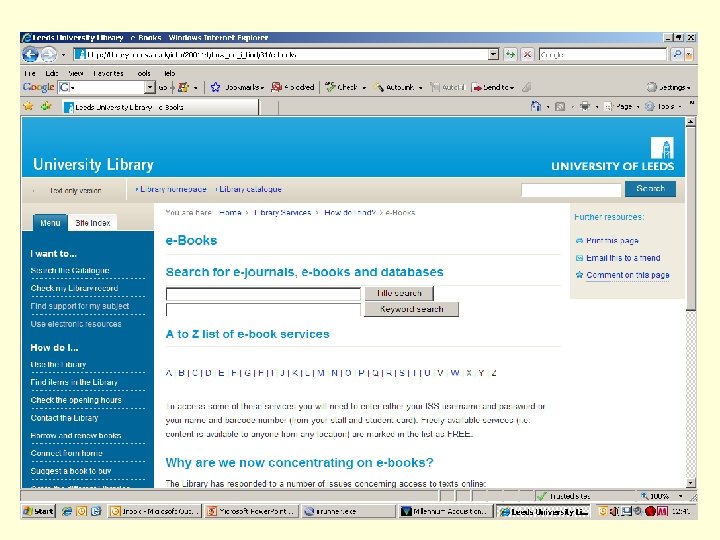Open the Contact the Library link
720x540 pixels.
pyautogui.click(x=64, y=418)
